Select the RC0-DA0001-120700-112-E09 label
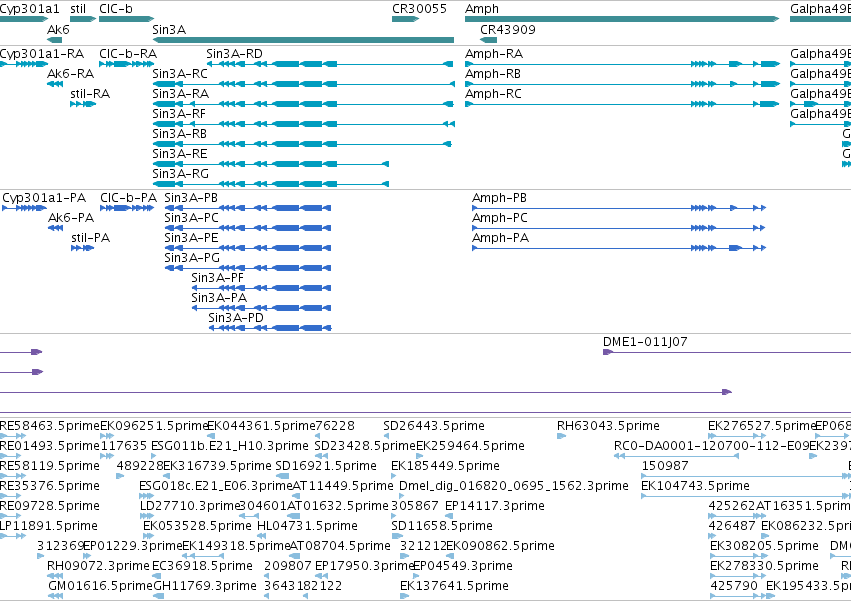 click(x=712, y=446)
